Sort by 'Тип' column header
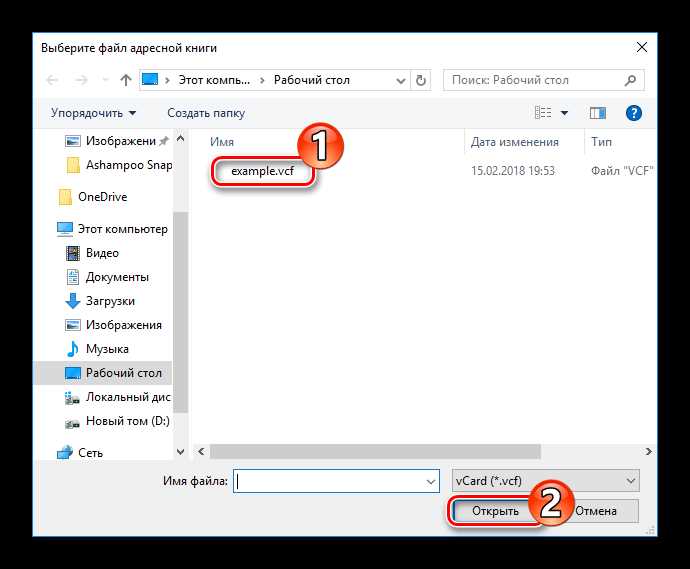The image size is (690, 569). (601, 142)
